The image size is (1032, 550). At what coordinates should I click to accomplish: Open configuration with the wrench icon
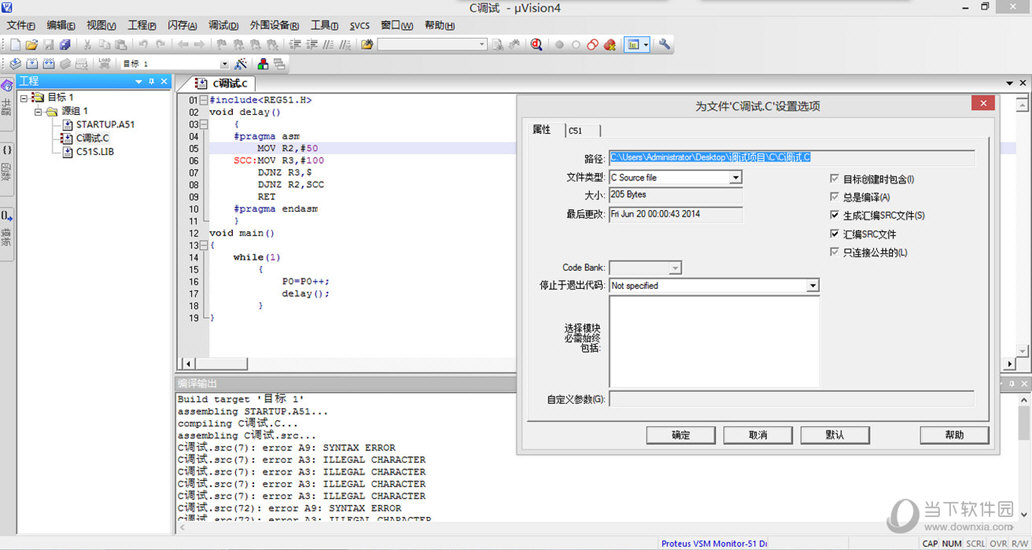click(664, 45)
